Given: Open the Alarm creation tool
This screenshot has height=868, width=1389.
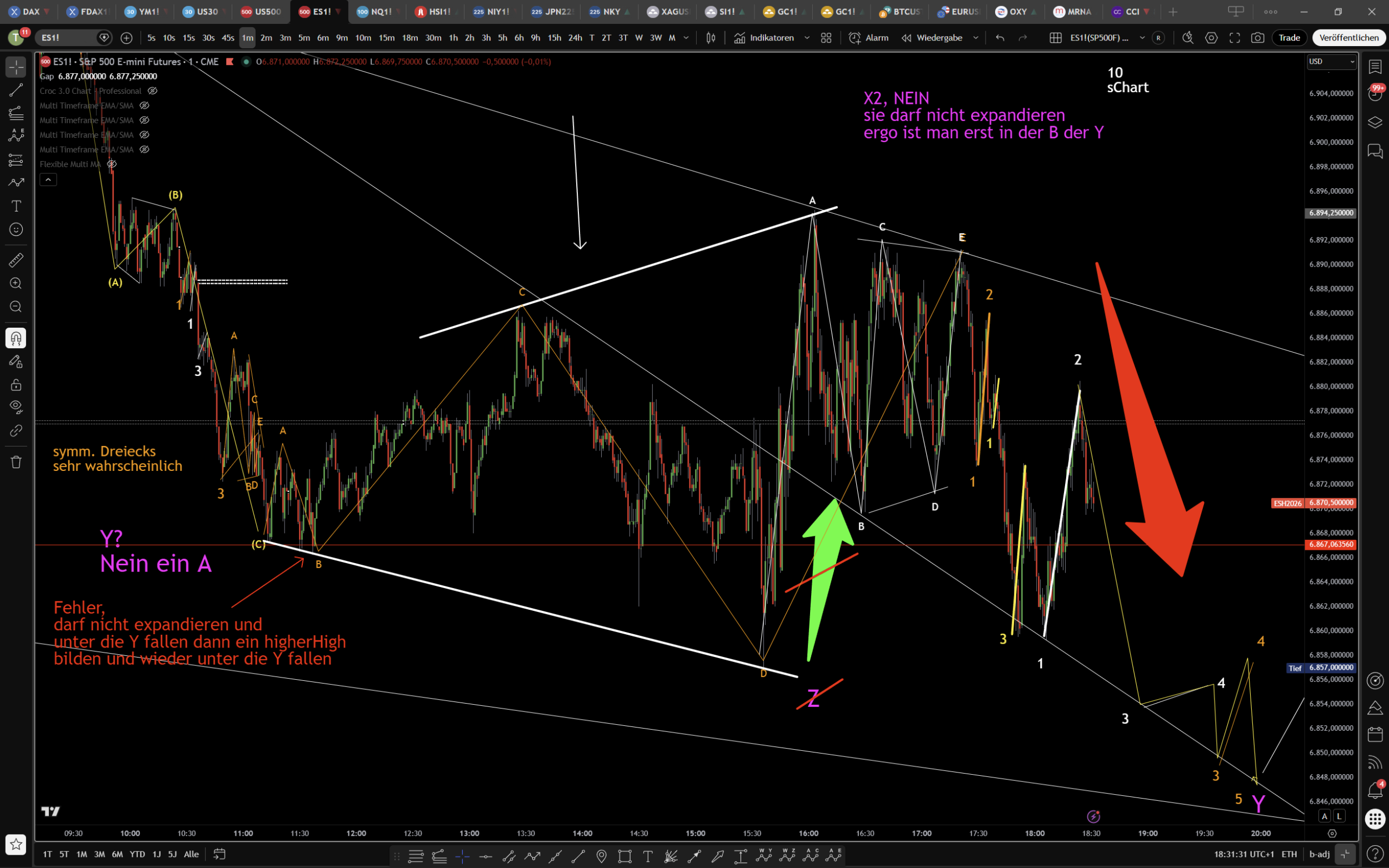Looking at the screenshot, I should pos(869,38).
